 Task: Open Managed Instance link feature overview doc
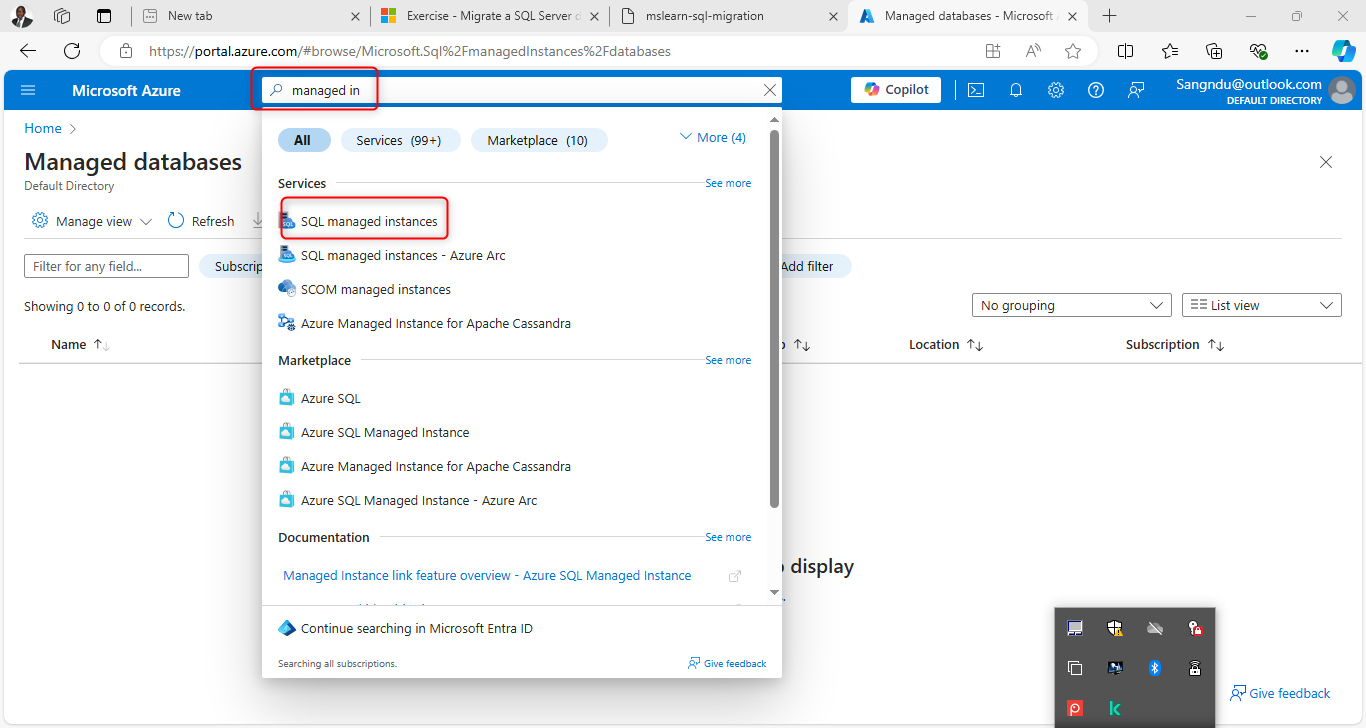coord(487,575)
